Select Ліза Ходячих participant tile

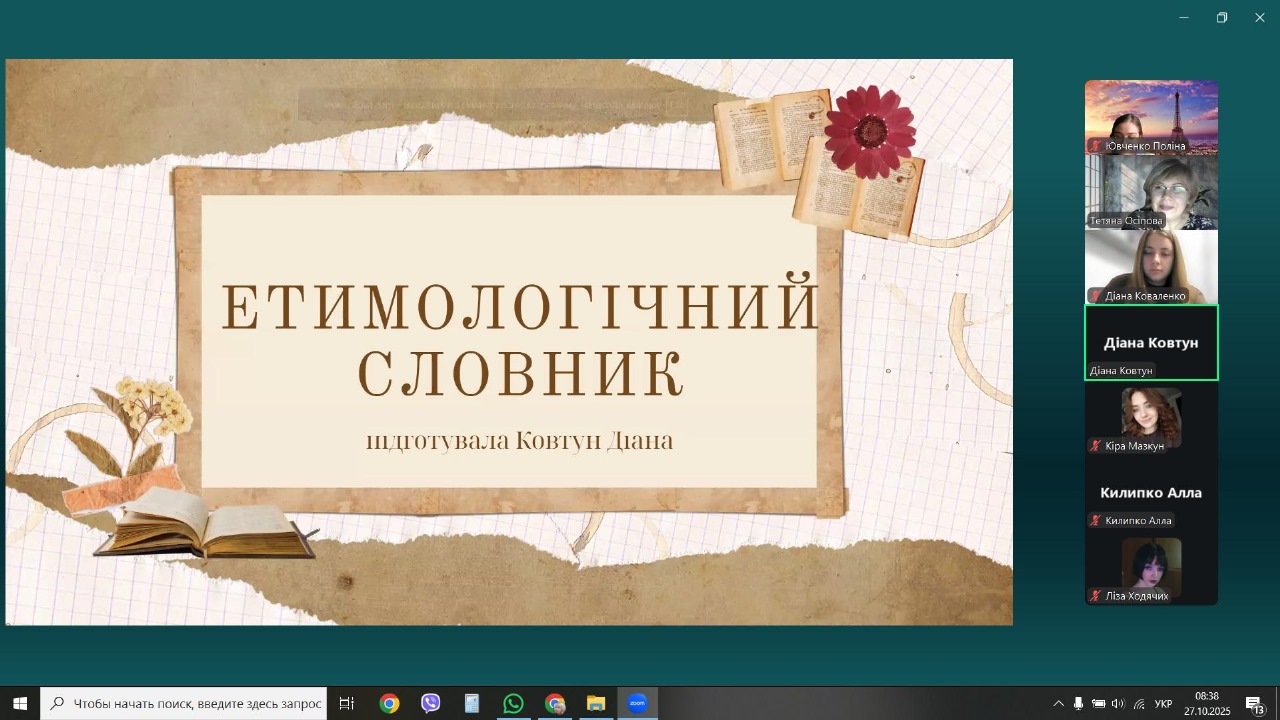pos(1151,567)
